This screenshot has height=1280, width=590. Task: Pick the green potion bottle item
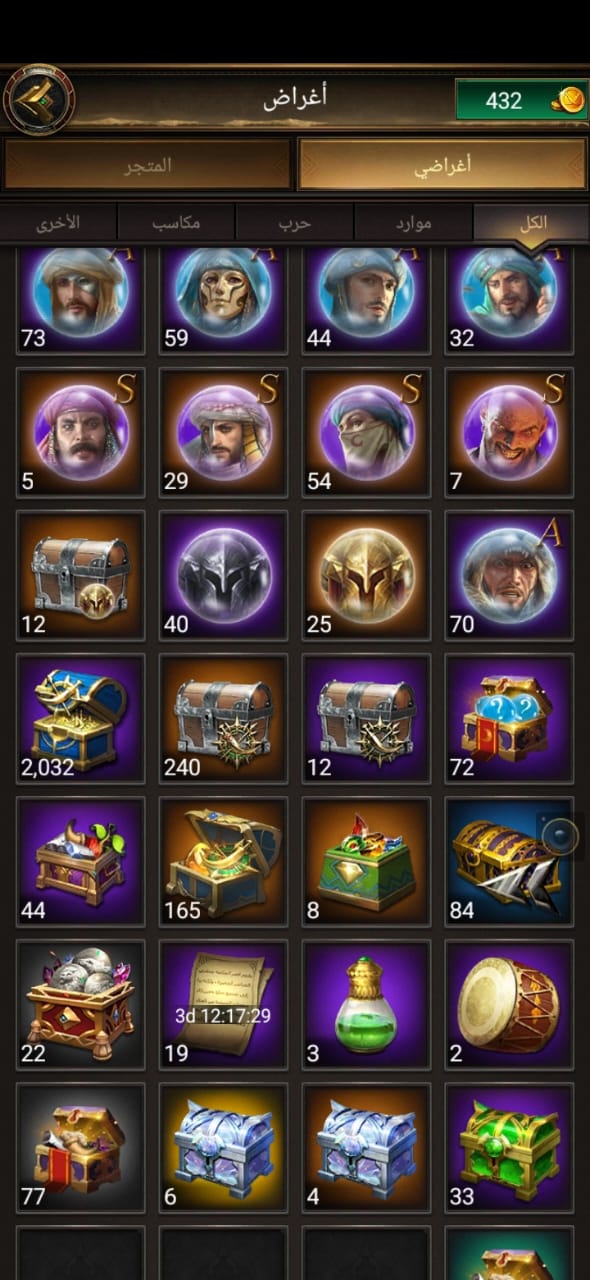pos(367,1005)
